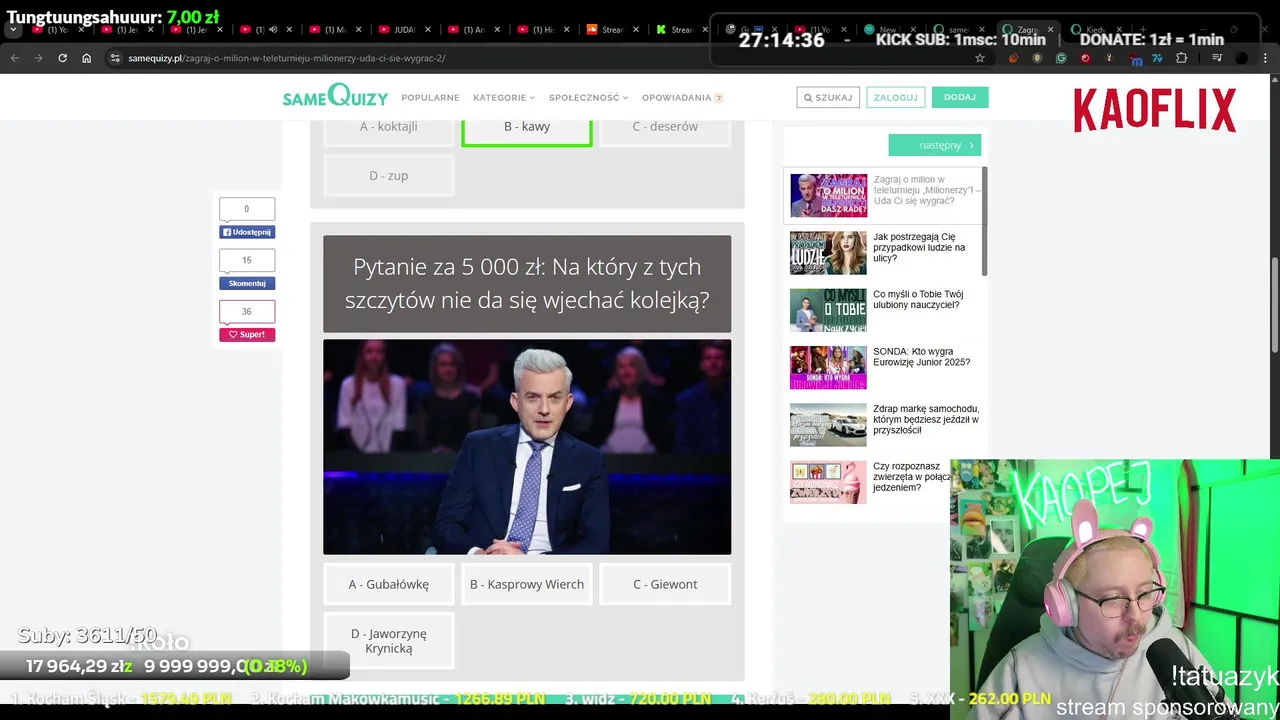Viewport: 1280px width, 720px height.
Task: Select answer D - zup
Action: (388, 175)
